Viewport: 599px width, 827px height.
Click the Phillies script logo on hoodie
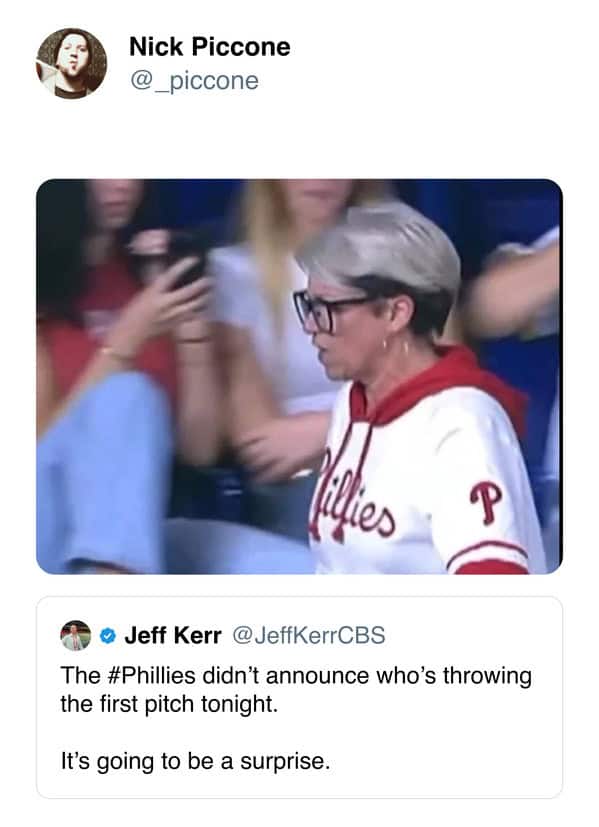353,496
